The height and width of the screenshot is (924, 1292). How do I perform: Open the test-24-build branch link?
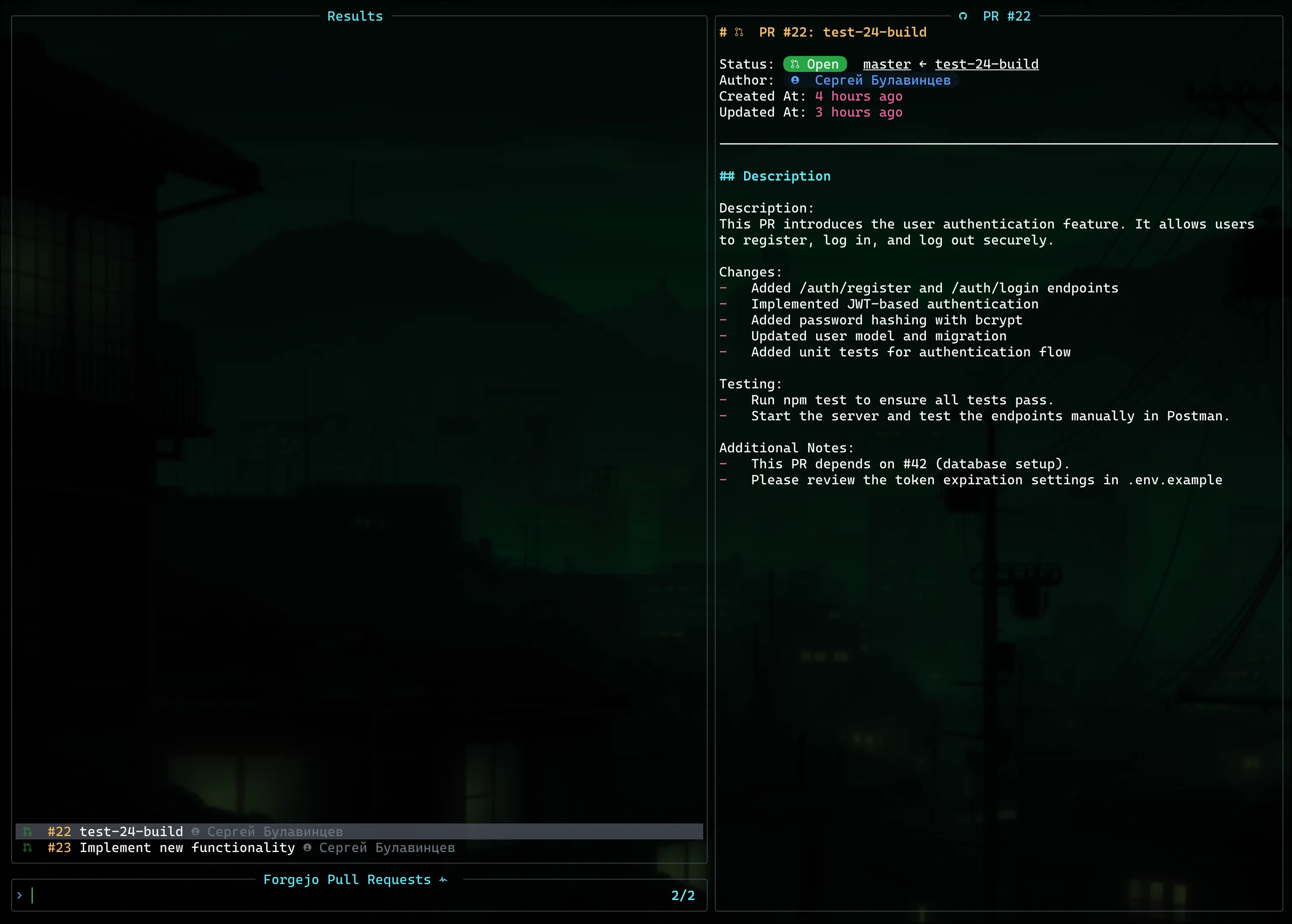click(x=986, y=64)
